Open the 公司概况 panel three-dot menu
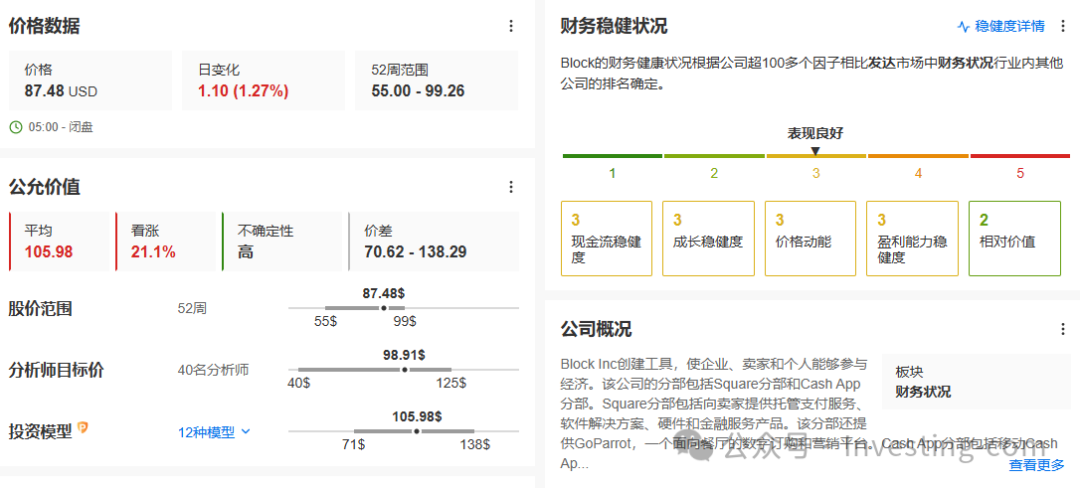Screen dimensions: 1080x488 pyautogui.click(x=1062, y=330)
